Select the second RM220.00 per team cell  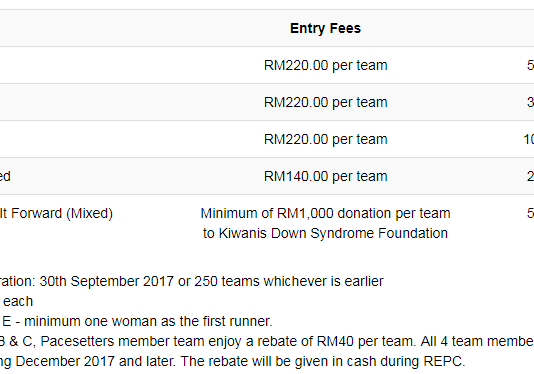point(326,102)
